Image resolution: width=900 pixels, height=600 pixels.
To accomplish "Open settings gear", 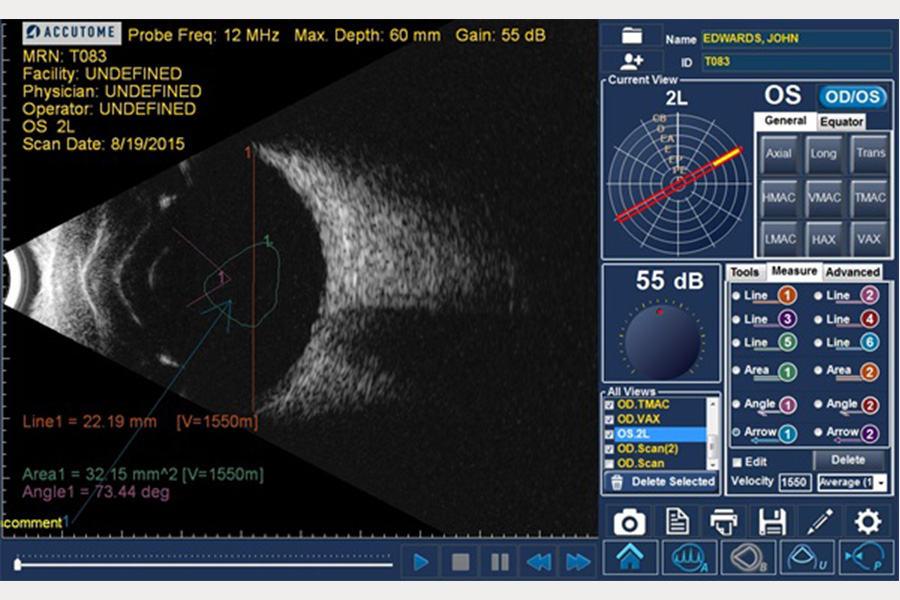I will point(867,522).
